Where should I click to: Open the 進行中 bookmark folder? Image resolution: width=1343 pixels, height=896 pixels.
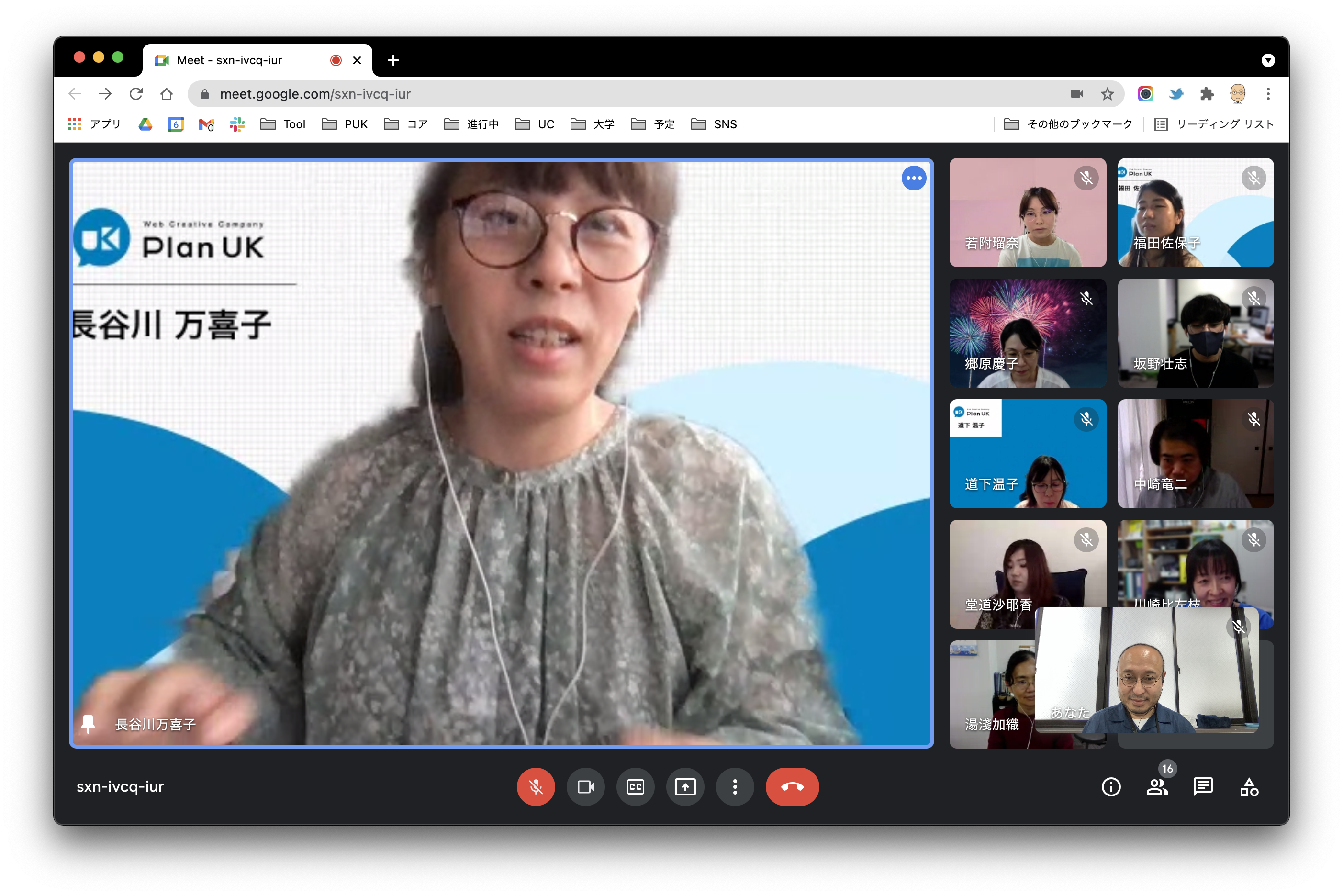coord(471,124)
